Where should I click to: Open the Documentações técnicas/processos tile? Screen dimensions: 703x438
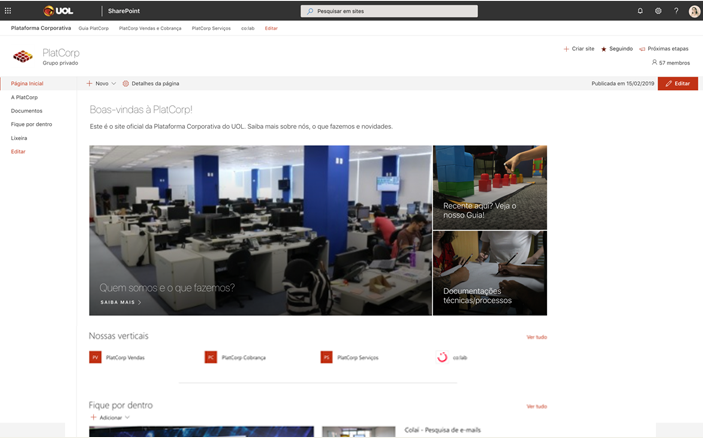490,273
